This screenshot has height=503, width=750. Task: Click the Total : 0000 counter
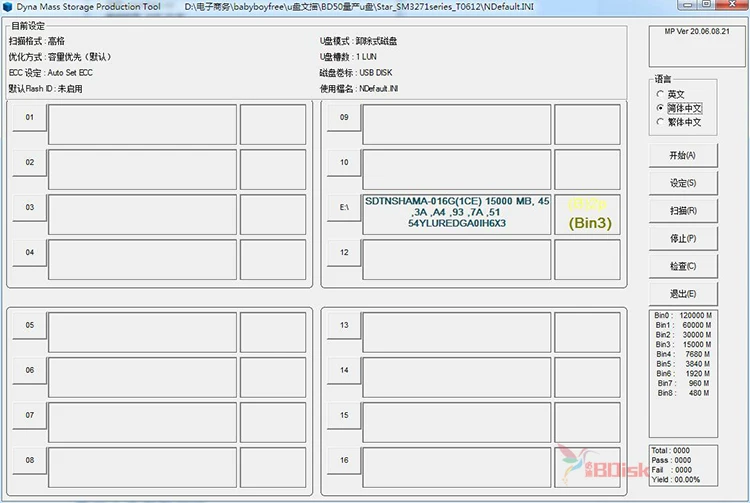[x=671, y=450]
